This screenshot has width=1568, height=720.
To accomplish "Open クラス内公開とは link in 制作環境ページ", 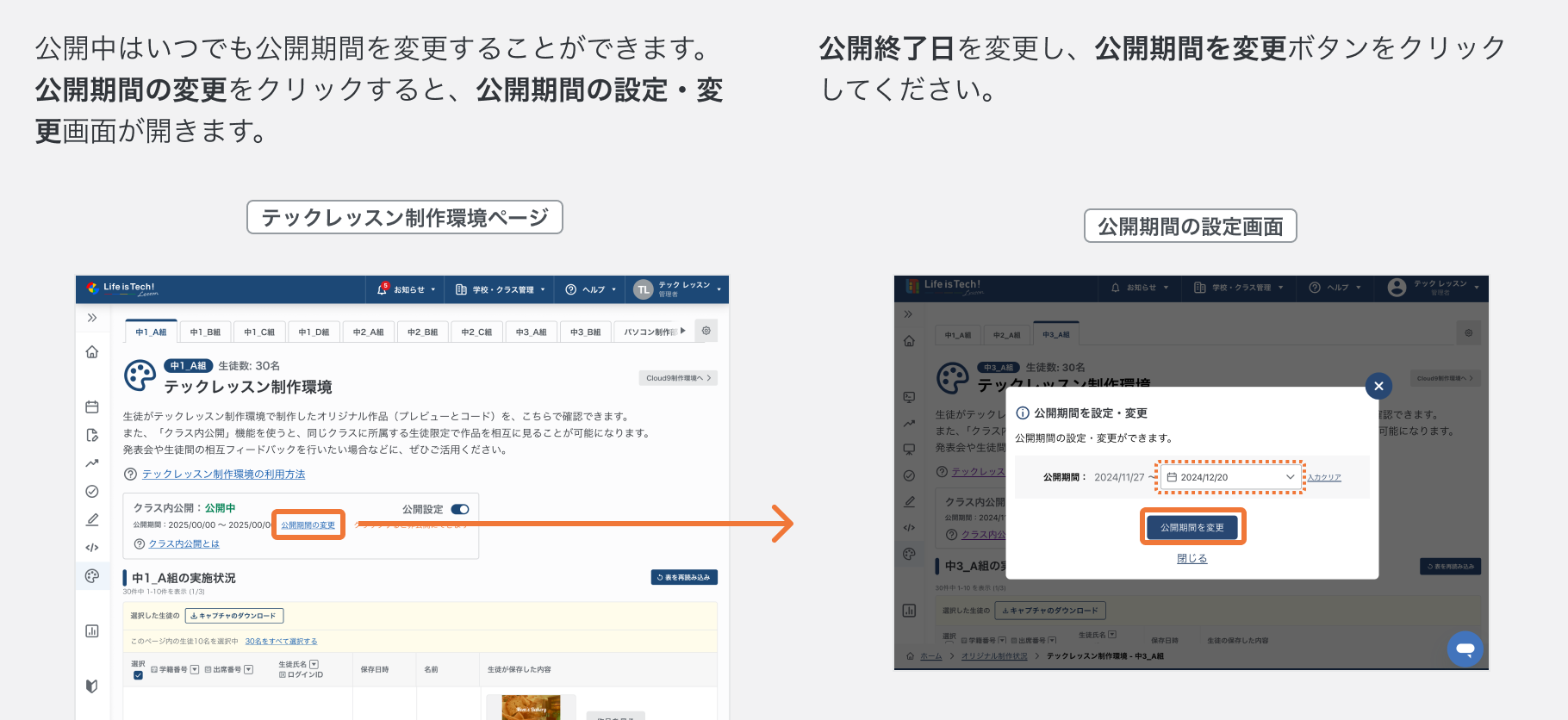I will click(x=184, y=544).
